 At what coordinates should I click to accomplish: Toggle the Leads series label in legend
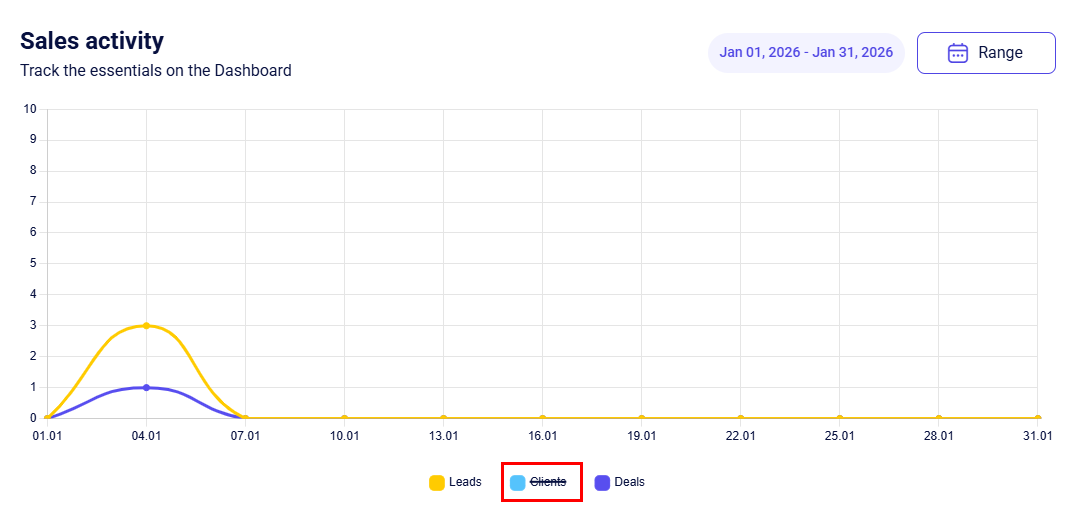(465, 482)
